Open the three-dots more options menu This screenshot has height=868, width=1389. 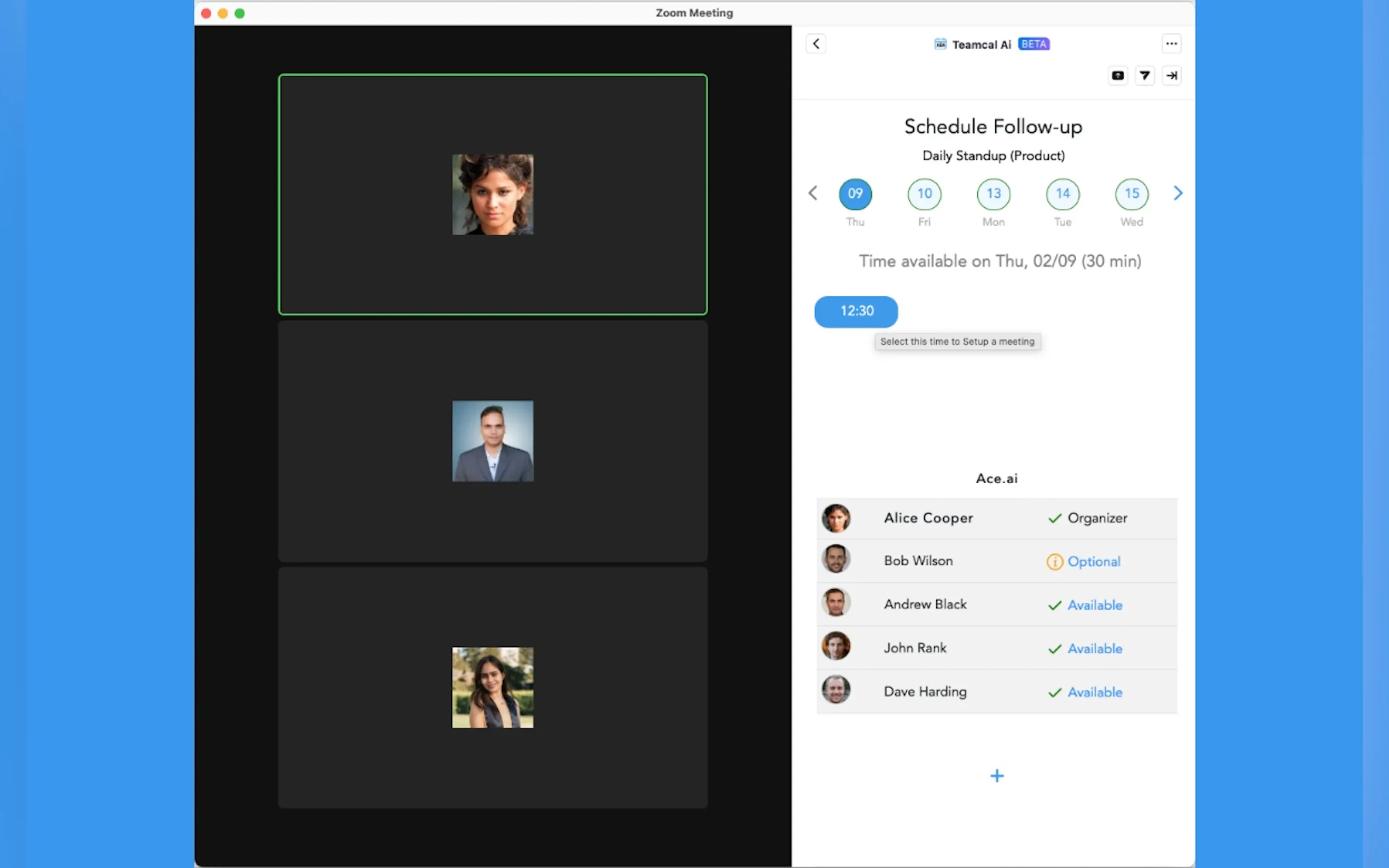(x=1171, y=44)
